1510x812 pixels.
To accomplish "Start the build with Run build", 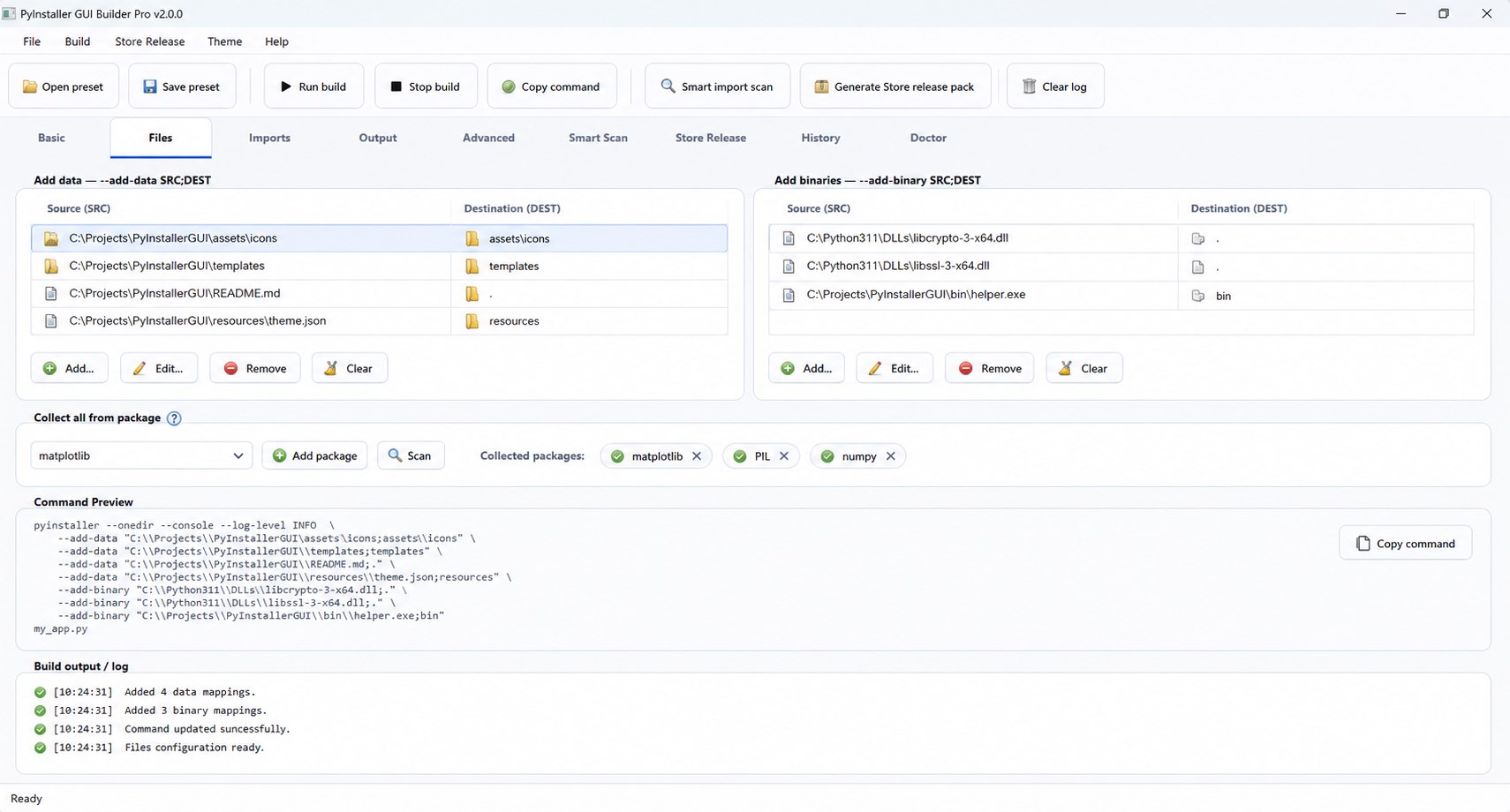I will 313,86.
